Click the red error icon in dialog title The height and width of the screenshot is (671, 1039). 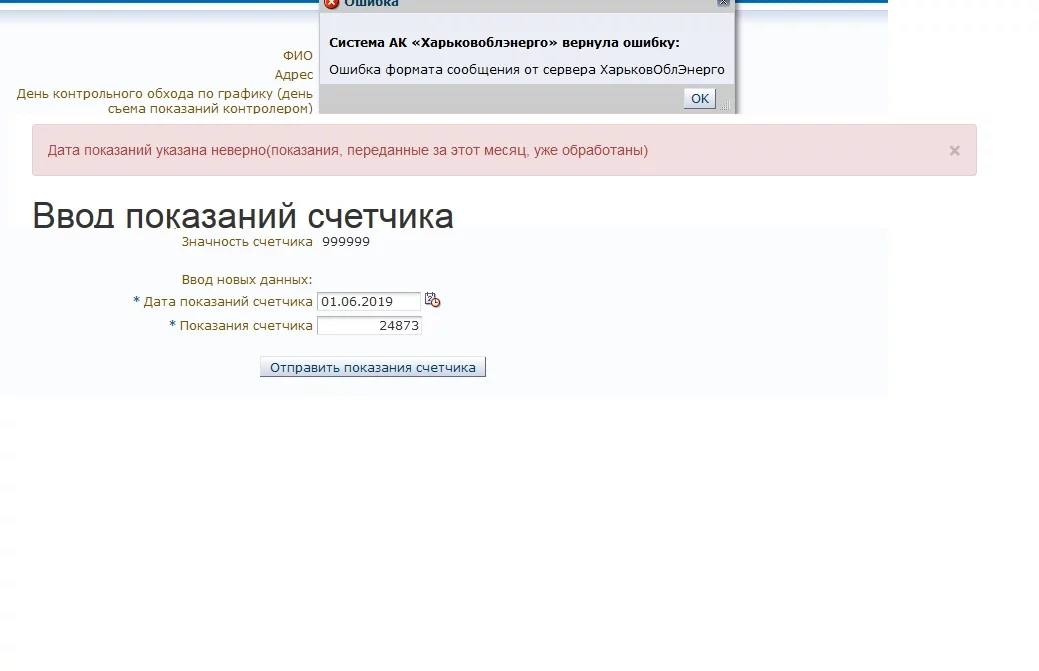coord(332,3)
